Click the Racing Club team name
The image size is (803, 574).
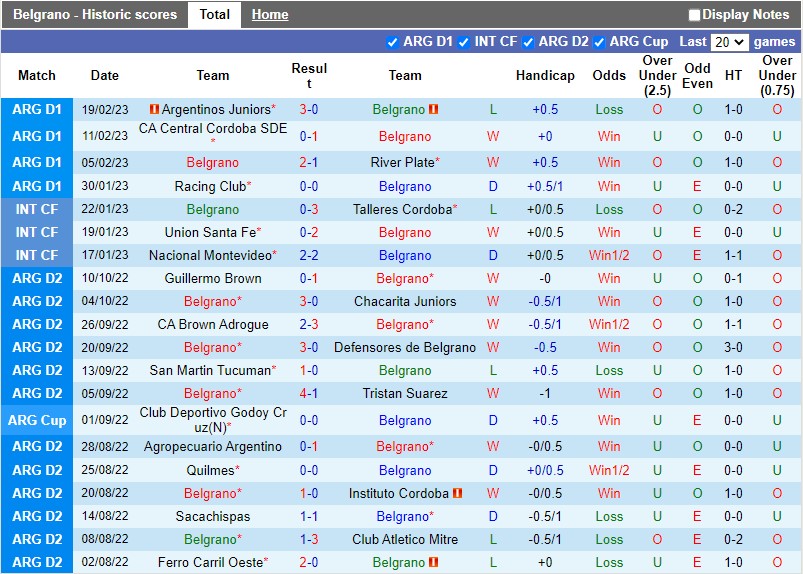click(209, 186)
